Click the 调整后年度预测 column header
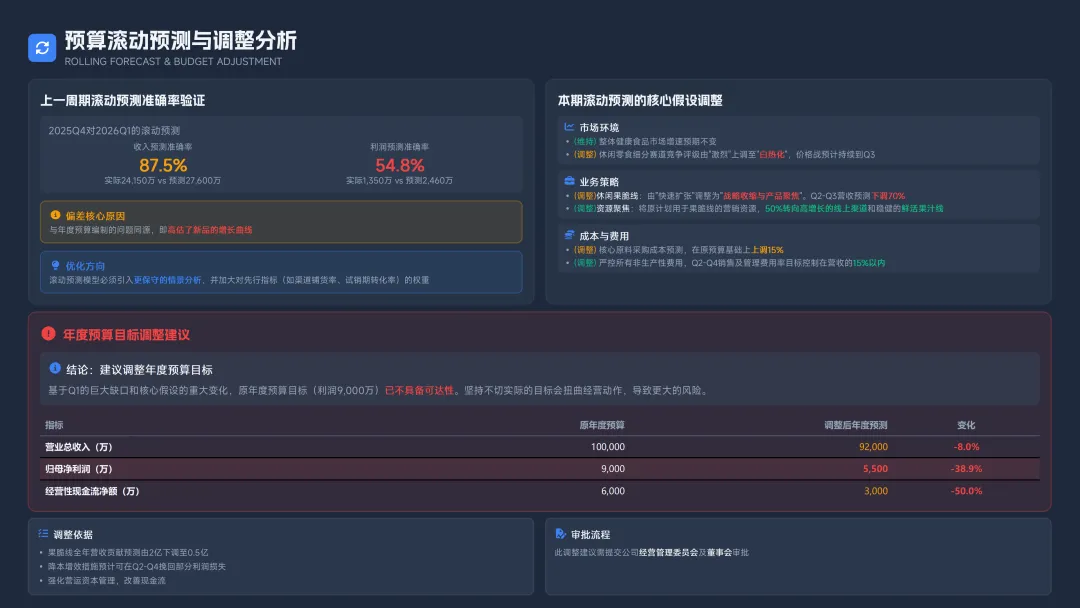1080x608 pixels. (x=856, y=426)
